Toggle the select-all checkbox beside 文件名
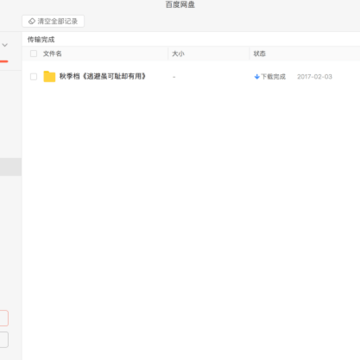 [33, 54]
